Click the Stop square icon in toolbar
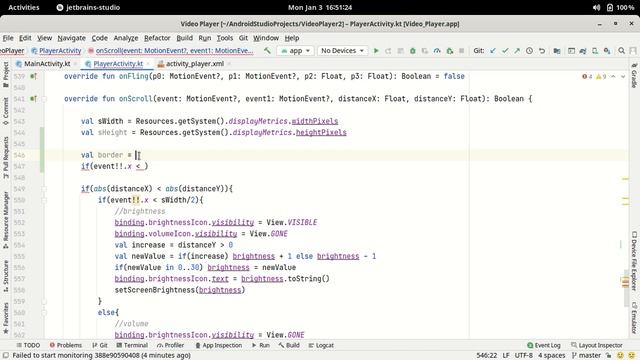 tap(462, 51)
